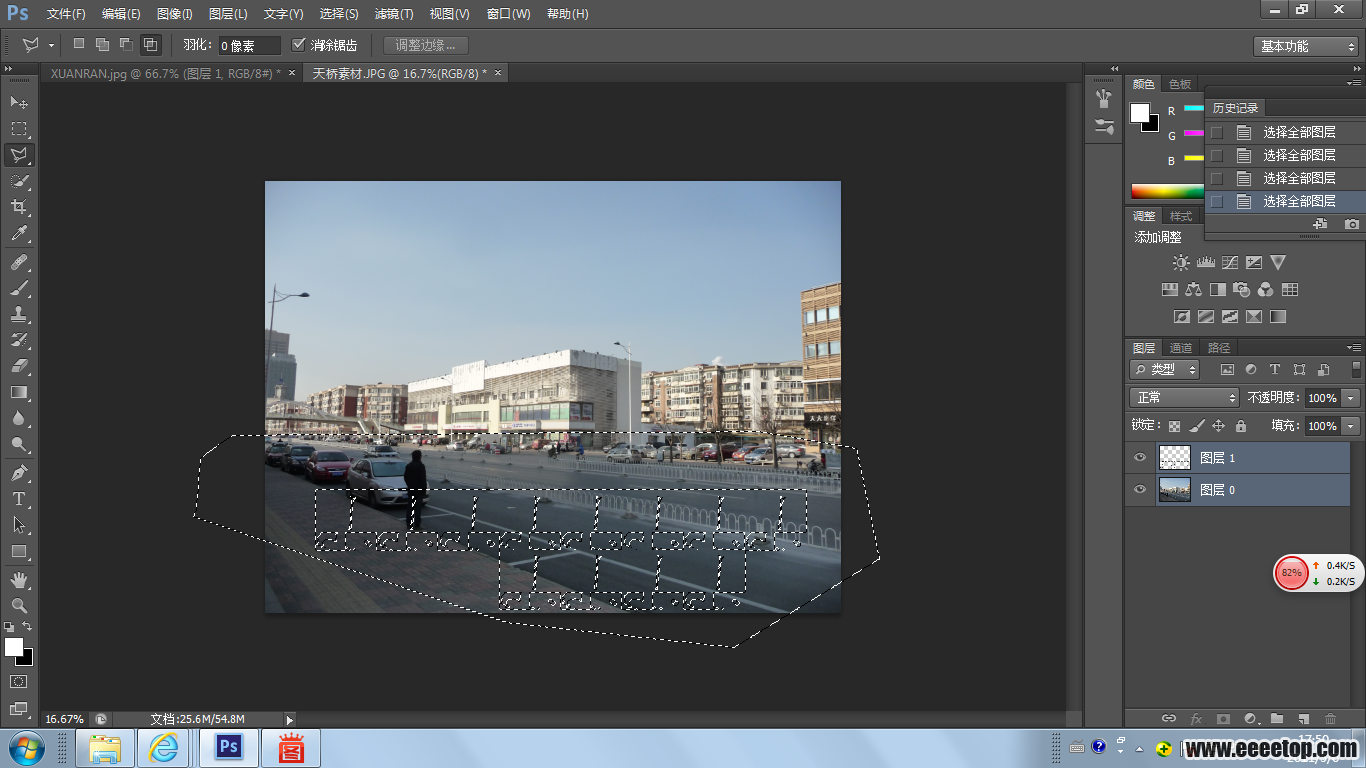Select the Pen tool
The image size is (1366, 768).
19,472
